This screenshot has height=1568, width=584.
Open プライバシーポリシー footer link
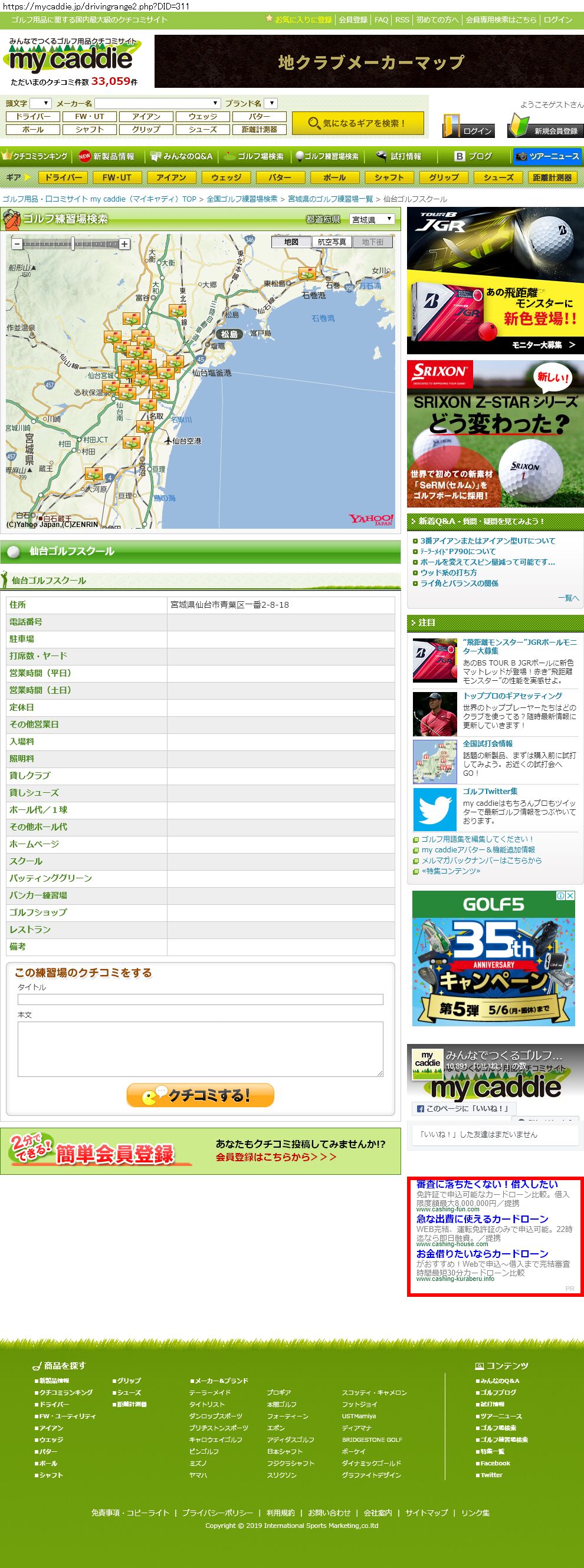point(217,1513)
